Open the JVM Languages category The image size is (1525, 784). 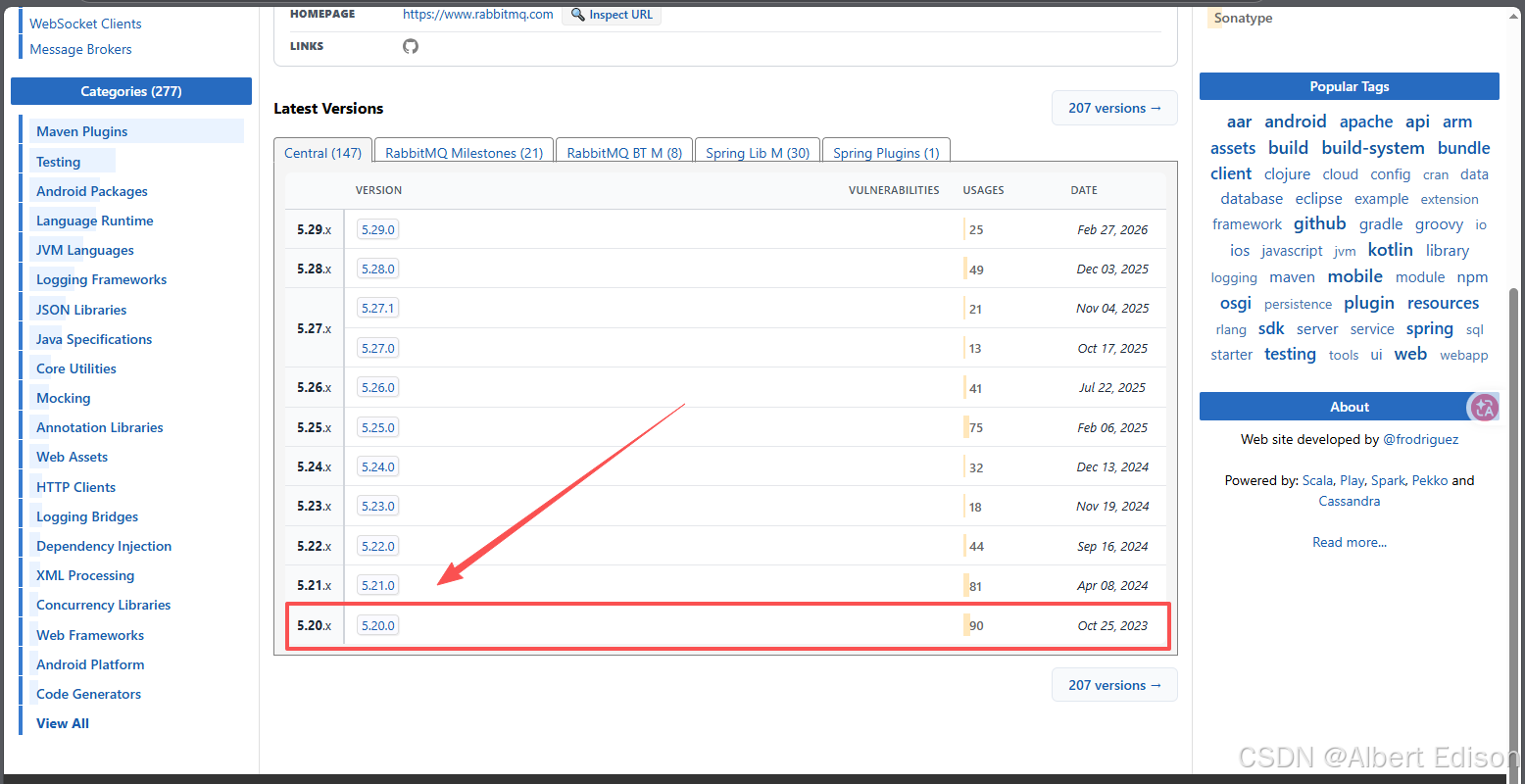click(85, 250)
